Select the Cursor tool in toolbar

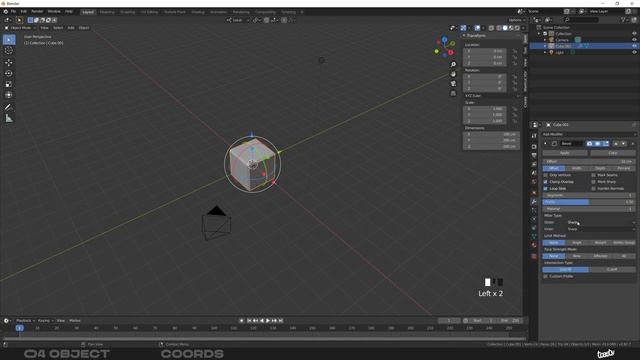(9, 51)
